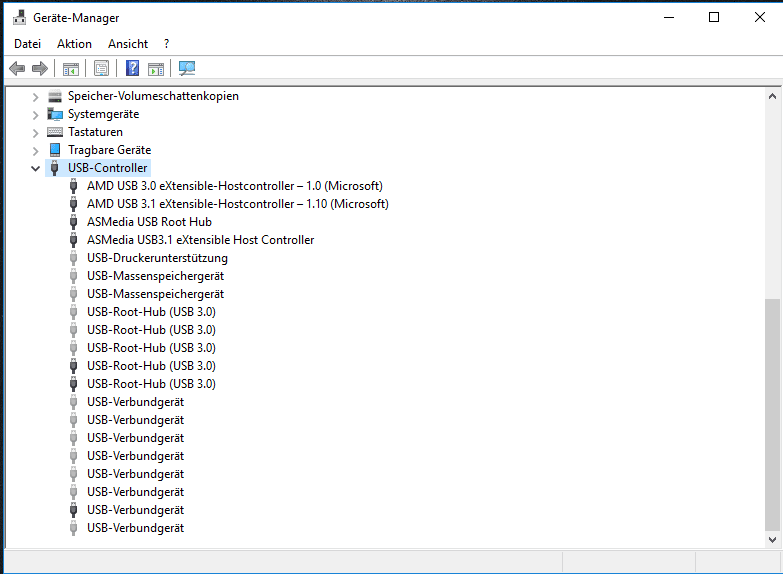Open the Properties sheet toolbar icon
Screen dimensions: 783x574
point(101,68)
